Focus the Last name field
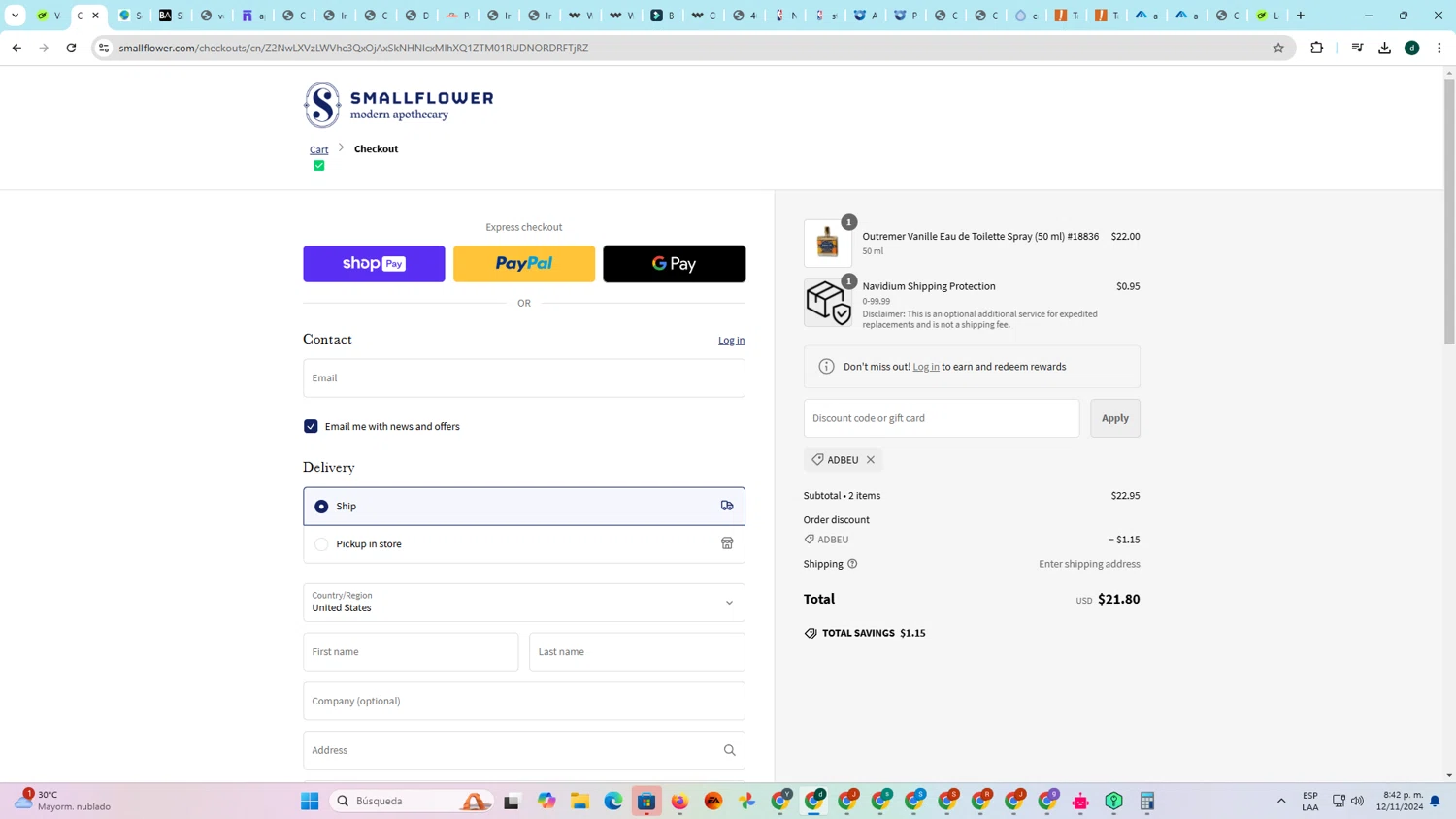The width and height of the screenshot is (1456, 819). click(x=637, y=652)
